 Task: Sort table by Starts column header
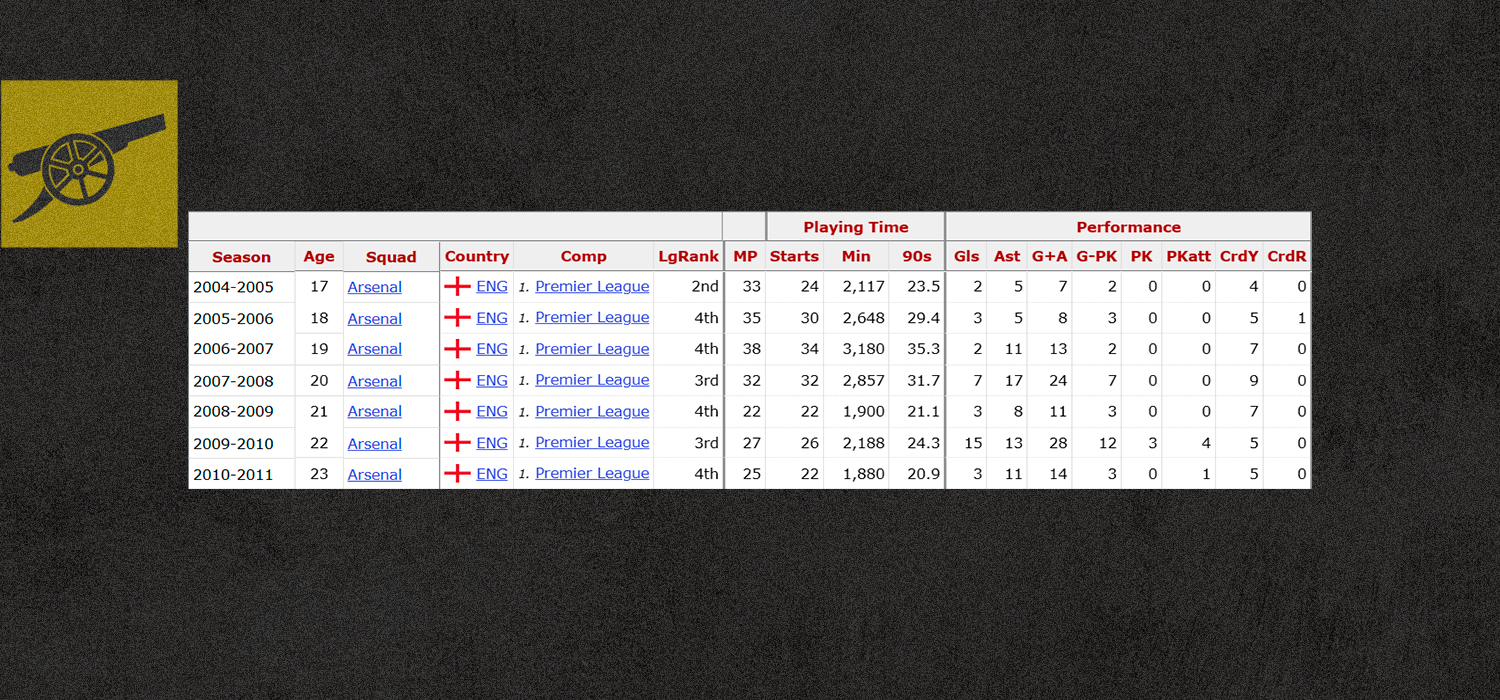point(794,256)
